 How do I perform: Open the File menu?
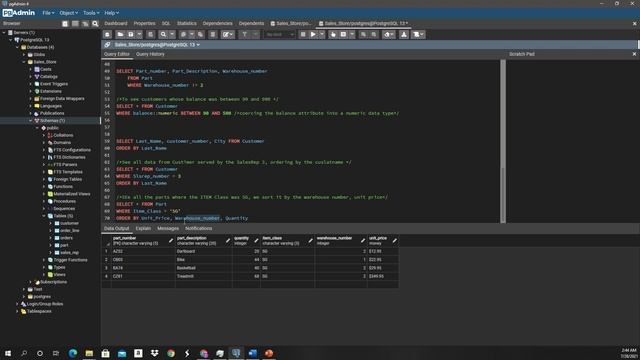click(x=48, y=13)
